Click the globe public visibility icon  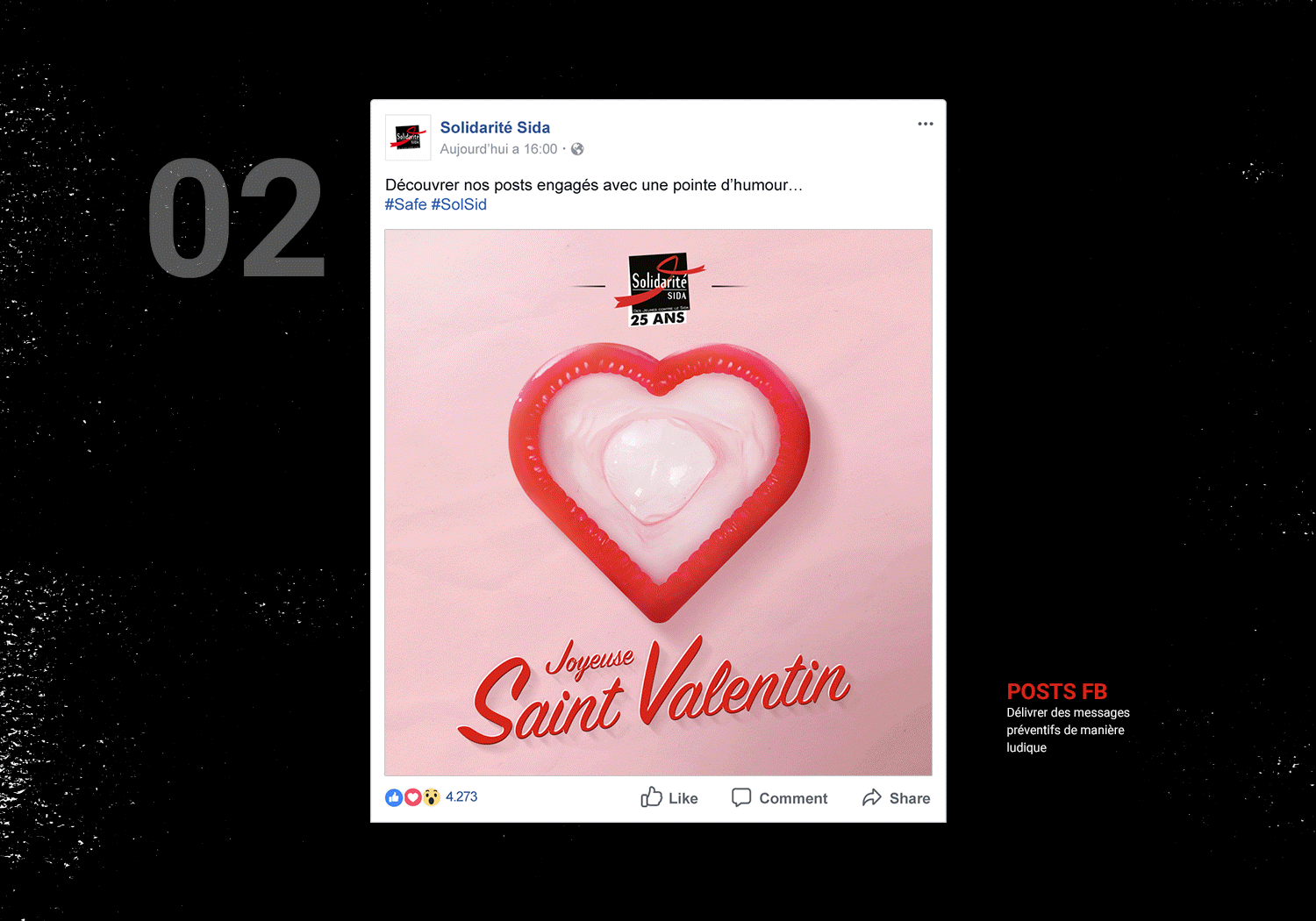[577, 149]
